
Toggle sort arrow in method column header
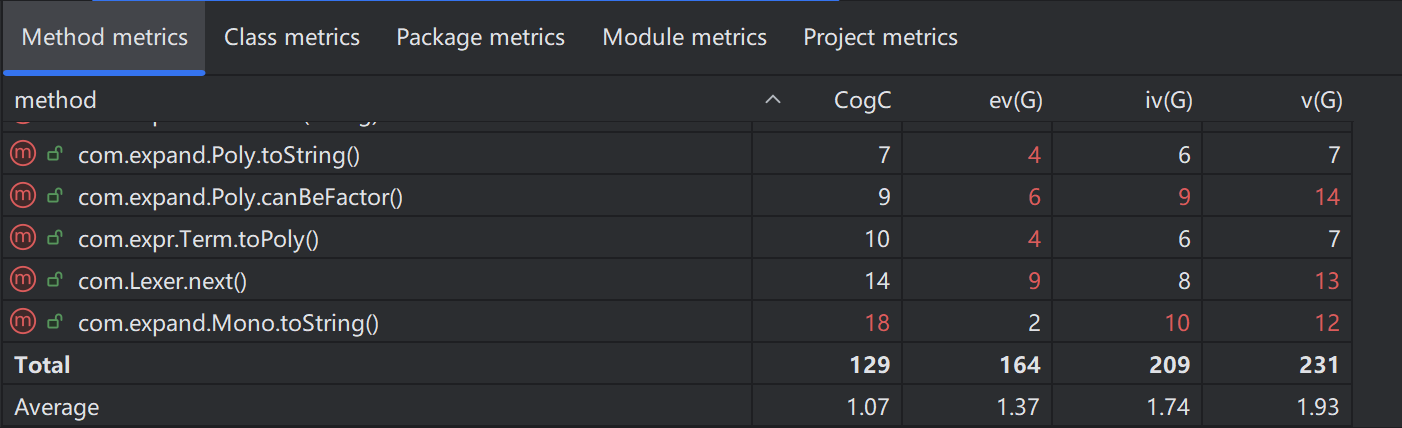pyautogui.click(x=772, y=100)
